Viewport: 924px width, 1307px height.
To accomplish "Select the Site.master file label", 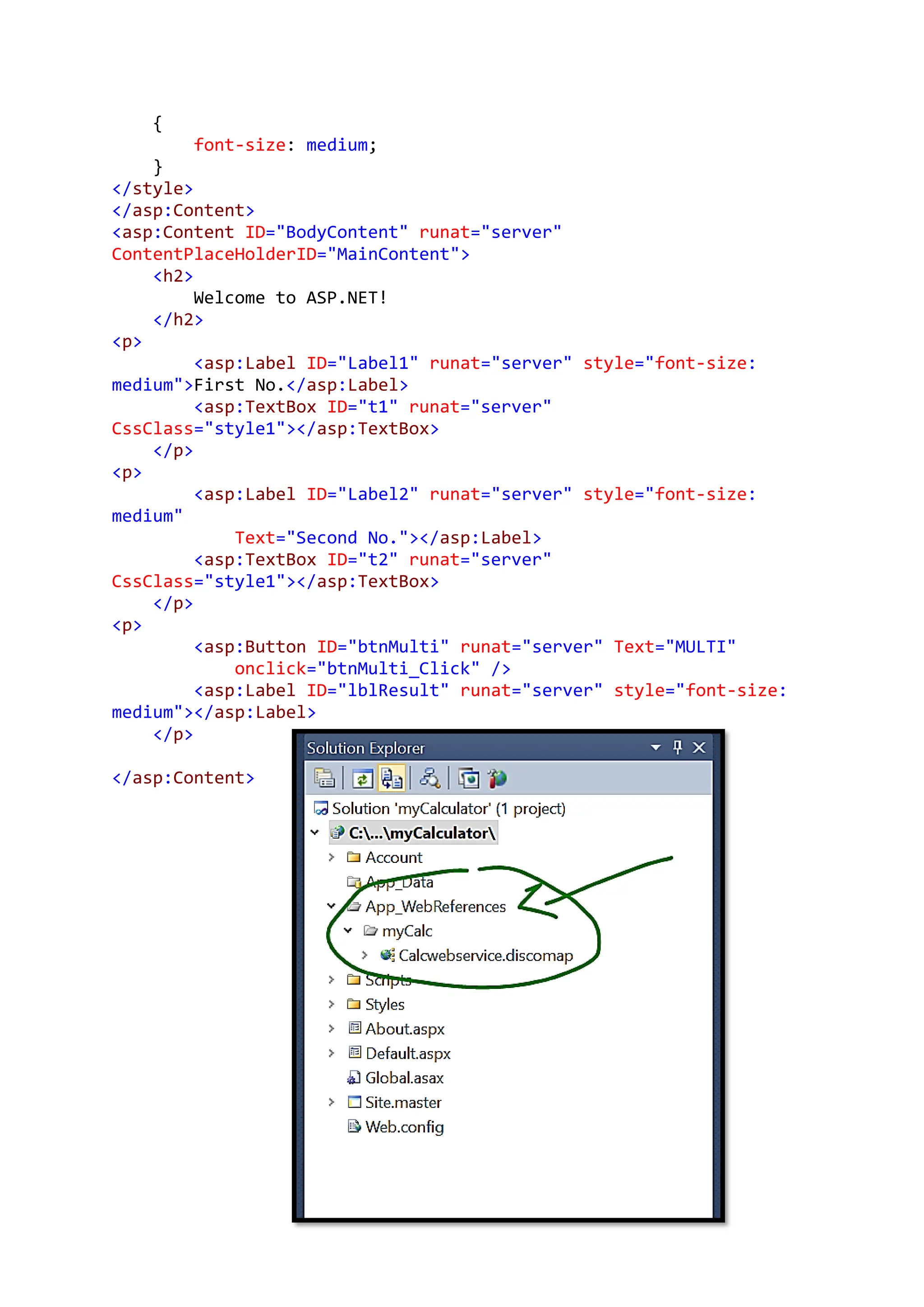I will click(403, 1103).
